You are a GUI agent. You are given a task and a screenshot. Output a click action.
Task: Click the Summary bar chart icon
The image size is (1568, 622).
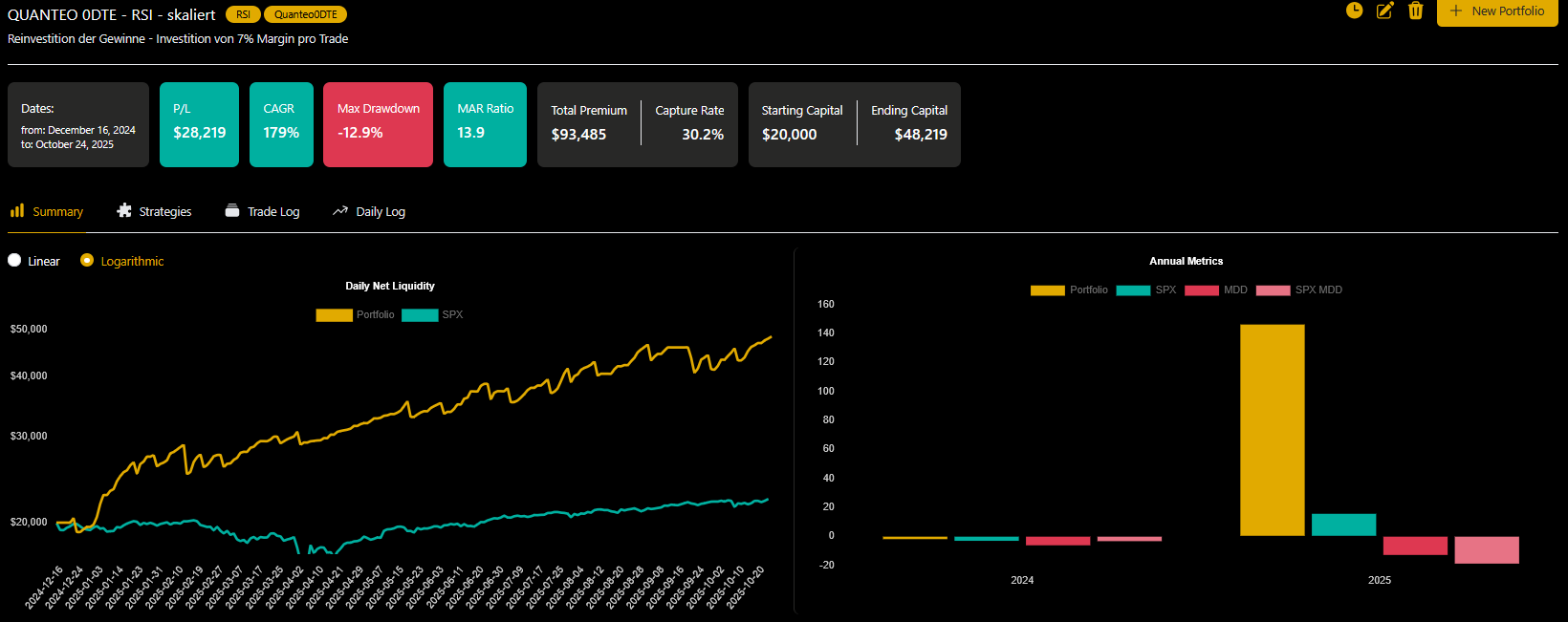tap(17, 210)
